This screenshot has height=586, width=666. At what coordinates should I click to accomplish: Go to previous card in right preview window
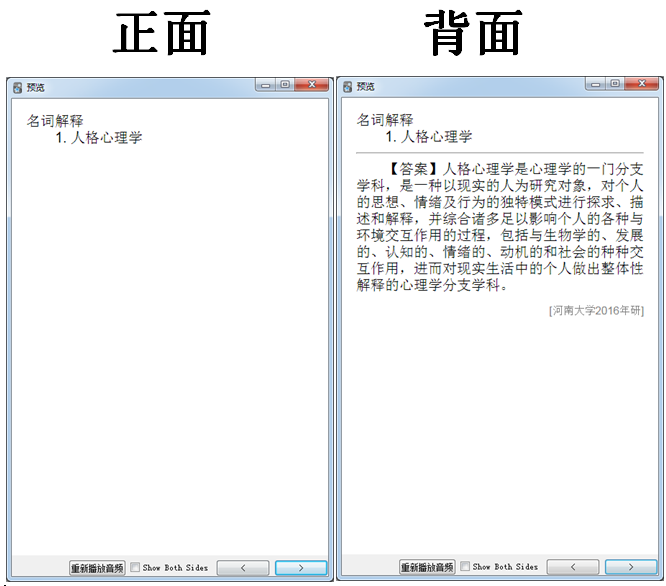coord(573,567)
